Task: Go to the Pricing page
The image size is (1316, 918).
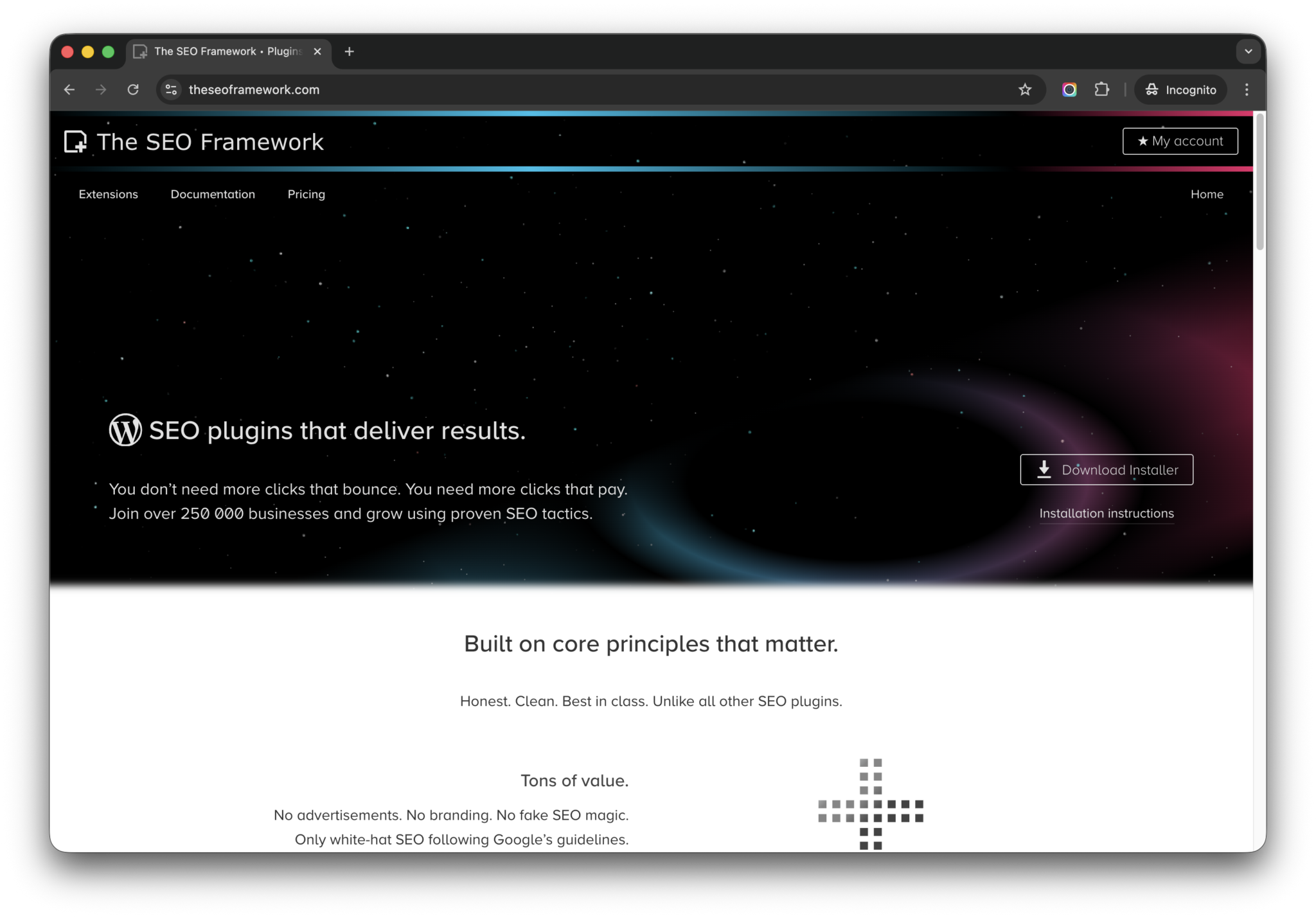Action: [306, 194]
